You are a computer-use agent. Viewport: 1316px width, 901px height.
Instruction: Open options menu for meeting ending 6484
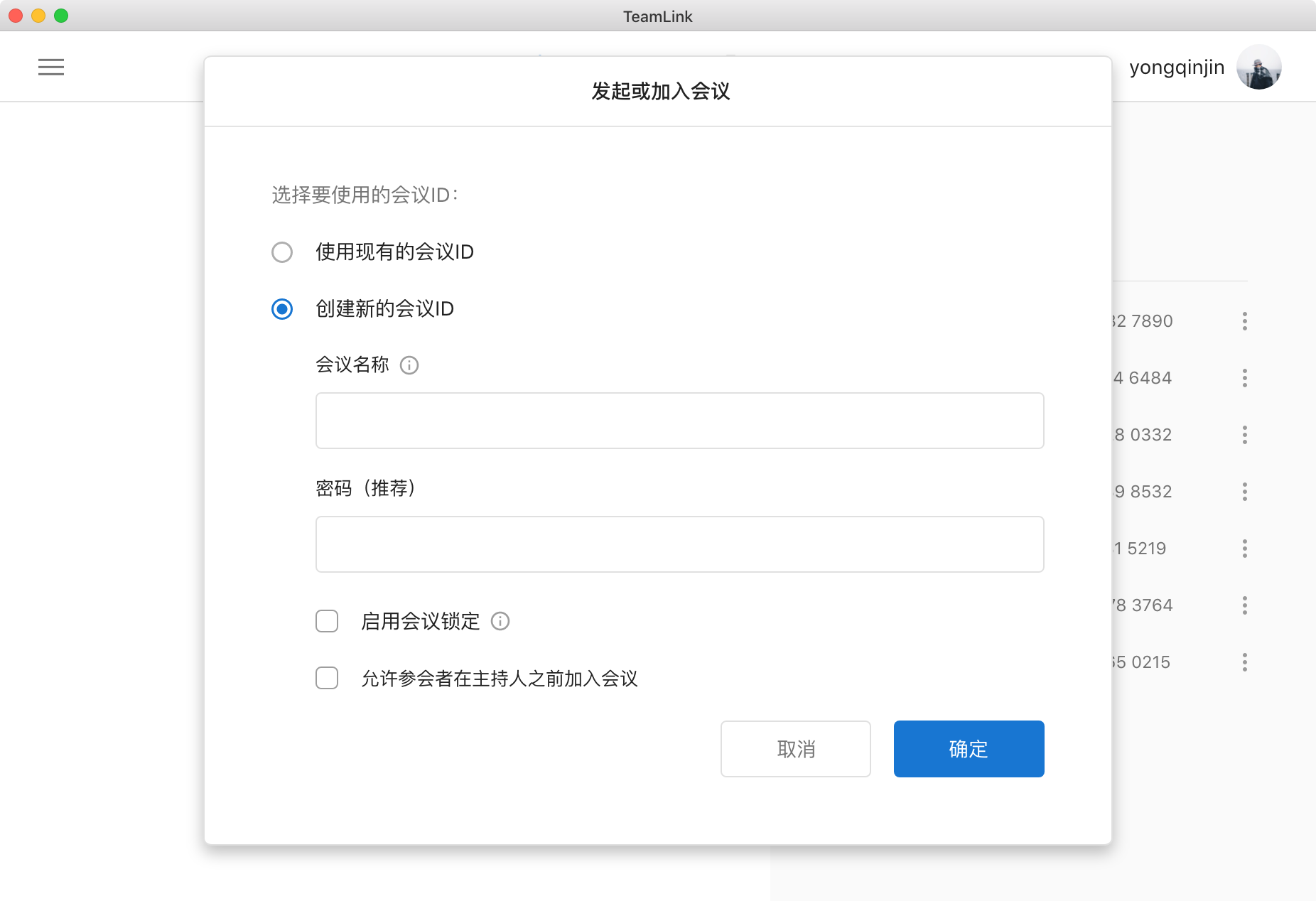tap(1246, 378)
